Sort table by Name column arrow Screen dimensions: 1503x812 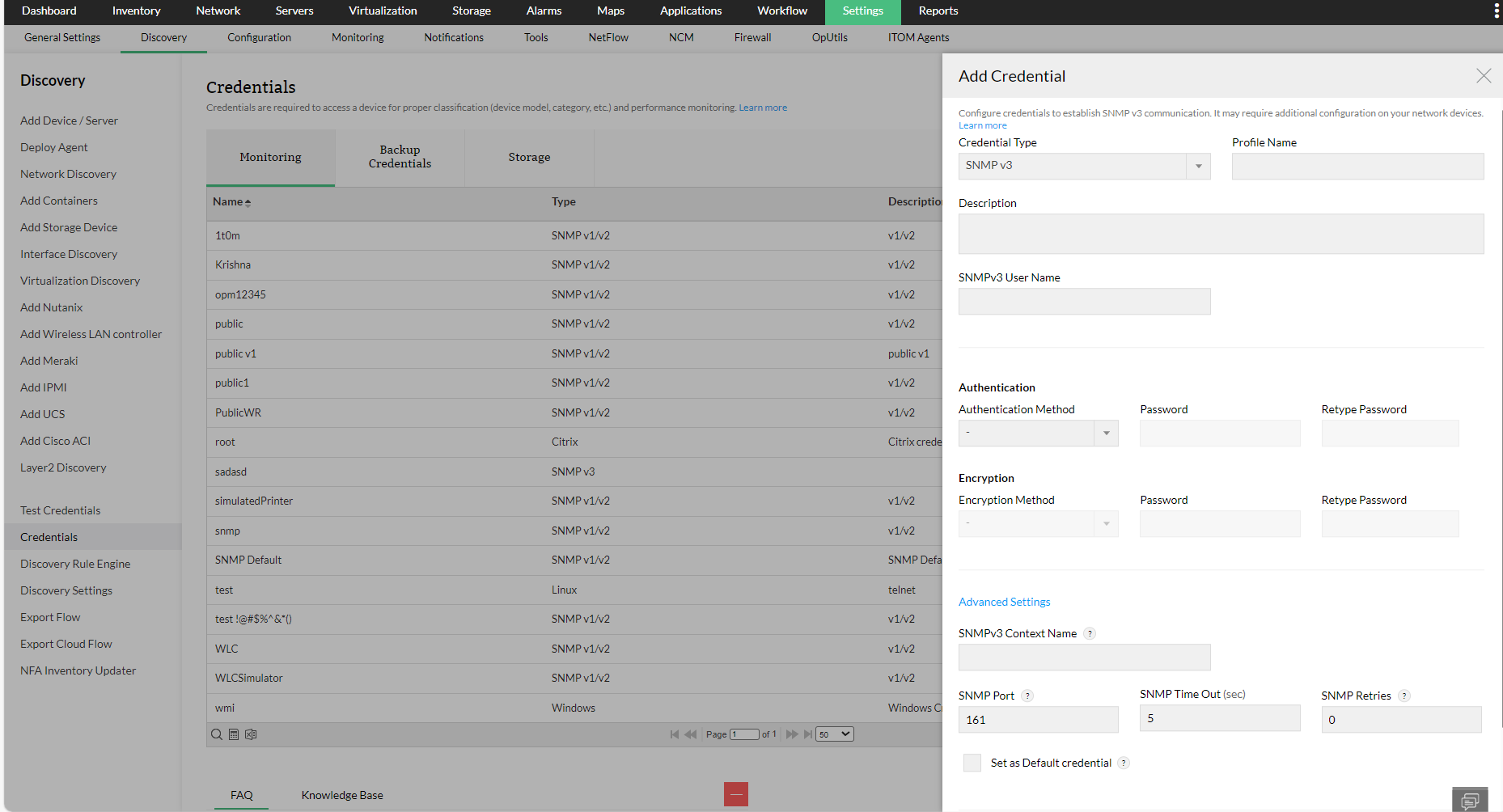(x=248, y=202)
